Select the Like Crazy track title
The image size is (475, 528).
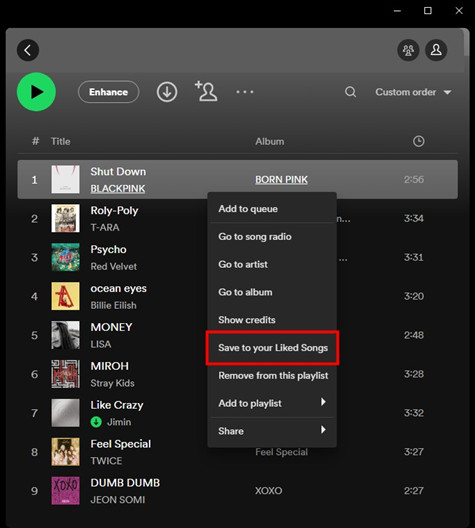[117, 405]
